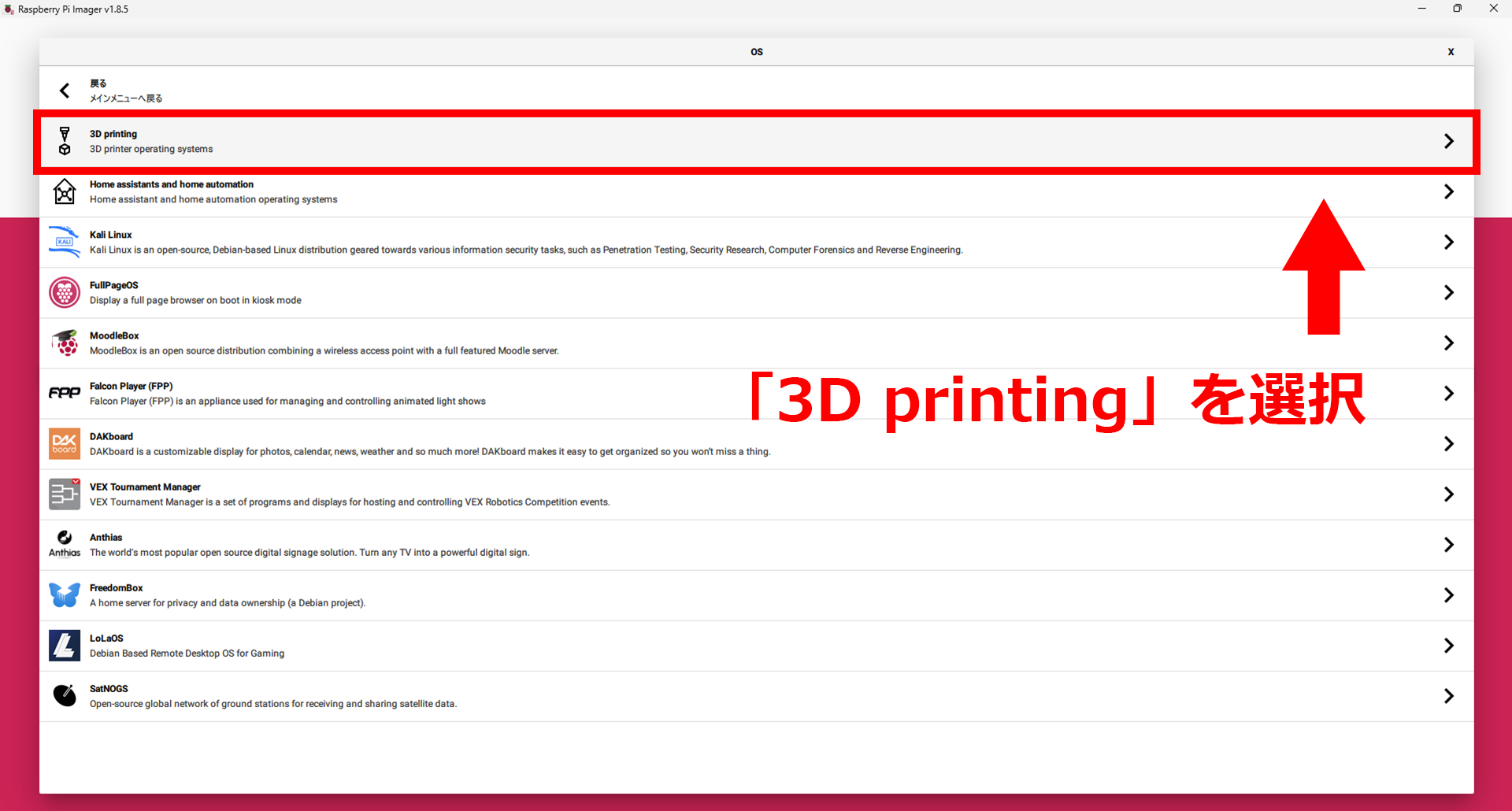The height and width of the screenshot is (811, 1512).
Task: Click the Raspberry Pi Imager title bar icon
Action: click(9, 9)
